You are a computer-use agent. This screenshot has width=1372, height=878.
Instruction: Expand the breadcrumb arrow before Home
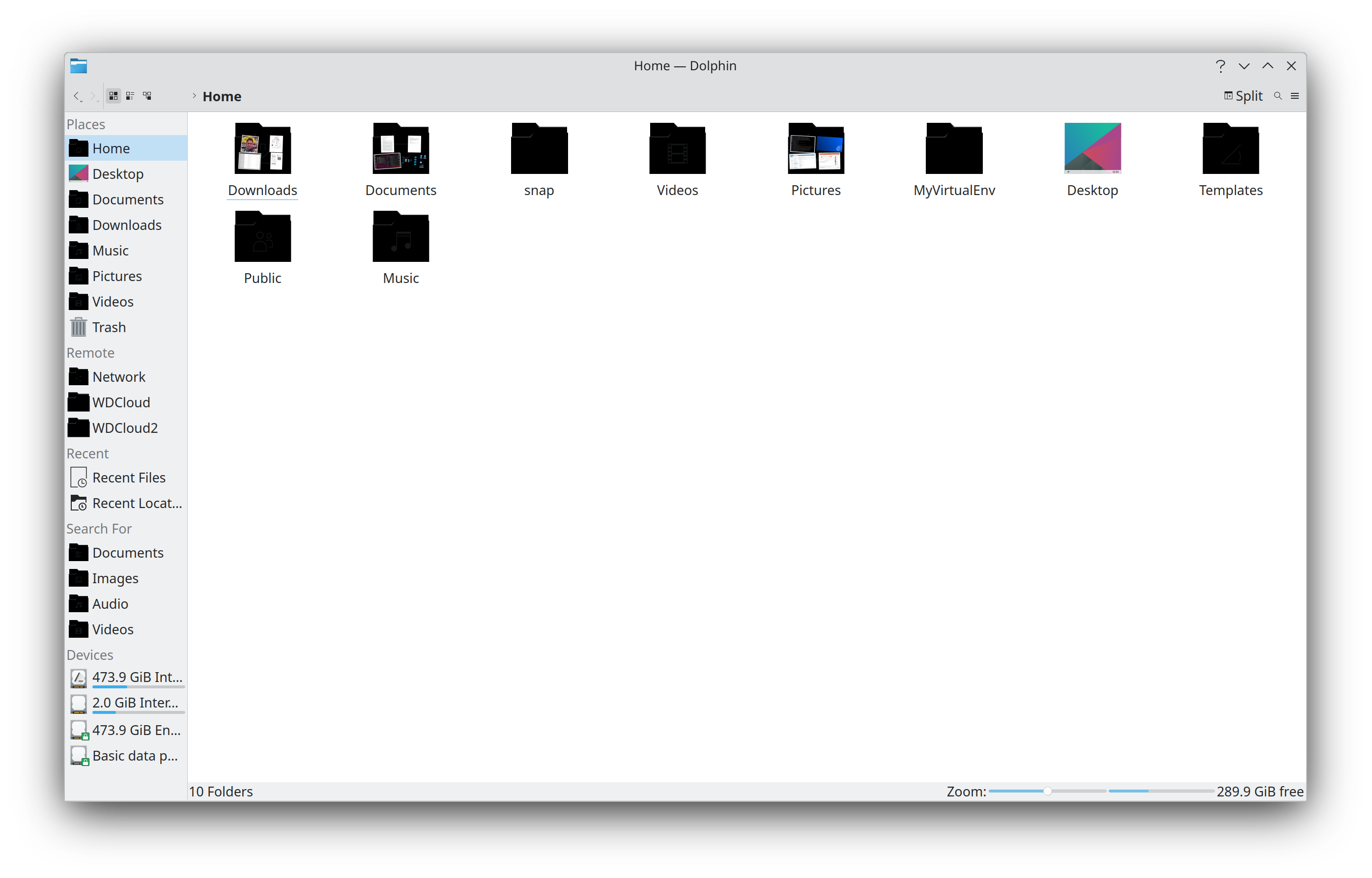tap(194, 96)
